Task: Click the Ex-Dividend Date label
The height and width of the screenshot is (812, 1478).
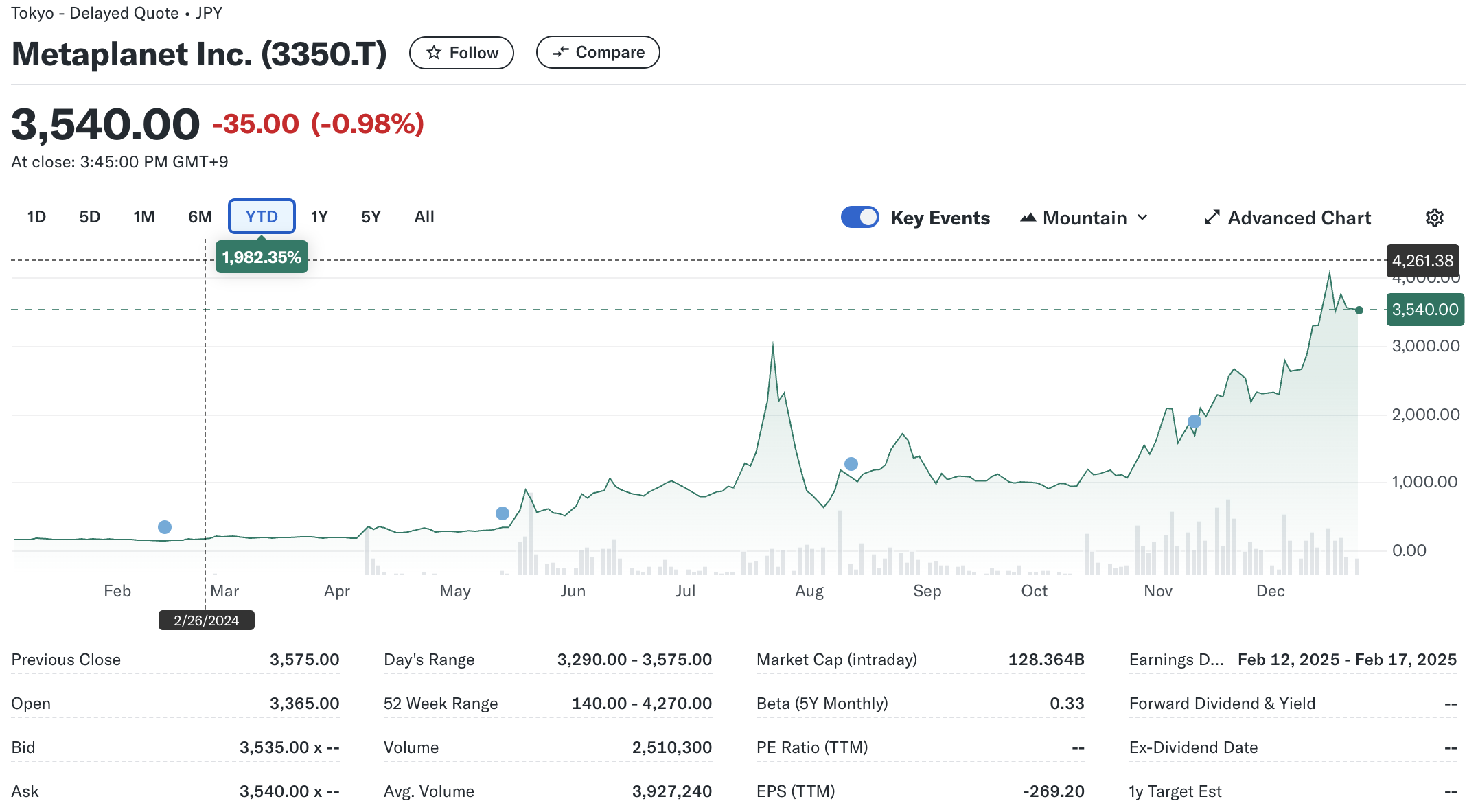Action: [x=1193, y=747]
